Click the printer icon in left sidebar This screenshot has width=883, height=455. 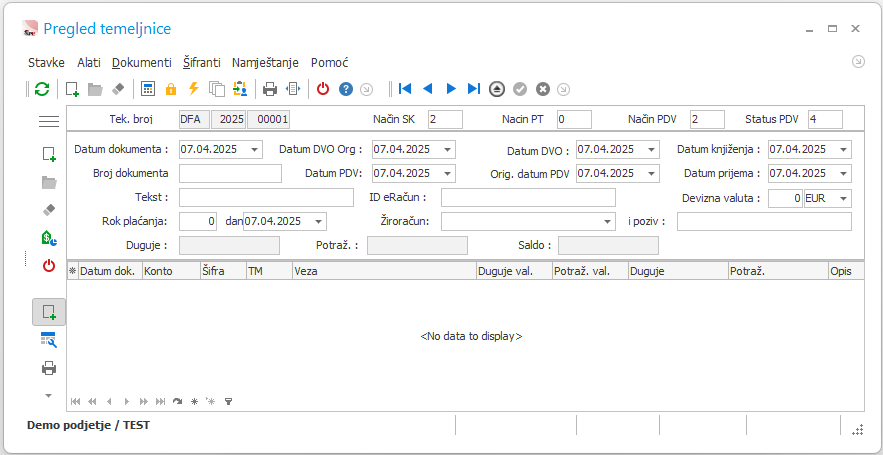click(x=49, y=368)
